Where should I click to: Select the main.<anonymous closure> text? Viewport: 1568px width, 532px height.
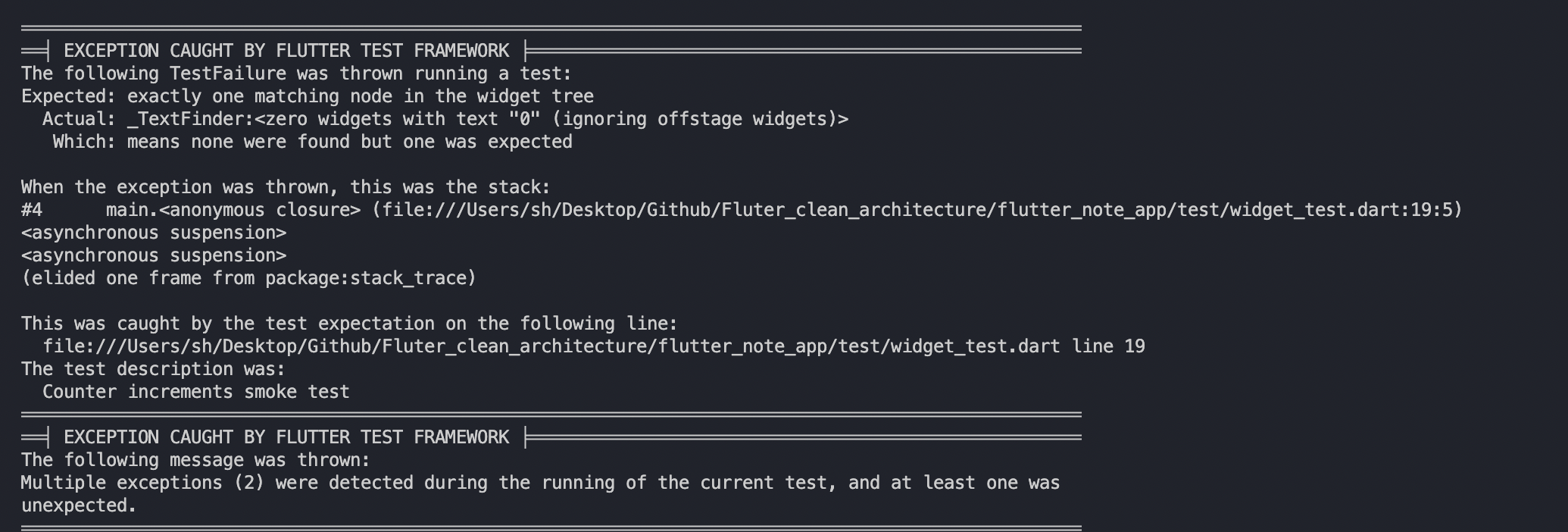[x=233, y=210]
